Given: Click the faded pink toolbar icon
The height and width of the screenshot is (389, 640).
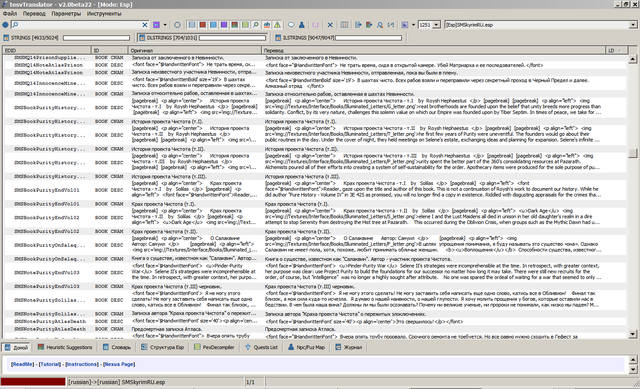Looking at the screenshot, I should (x=316, y=25).
